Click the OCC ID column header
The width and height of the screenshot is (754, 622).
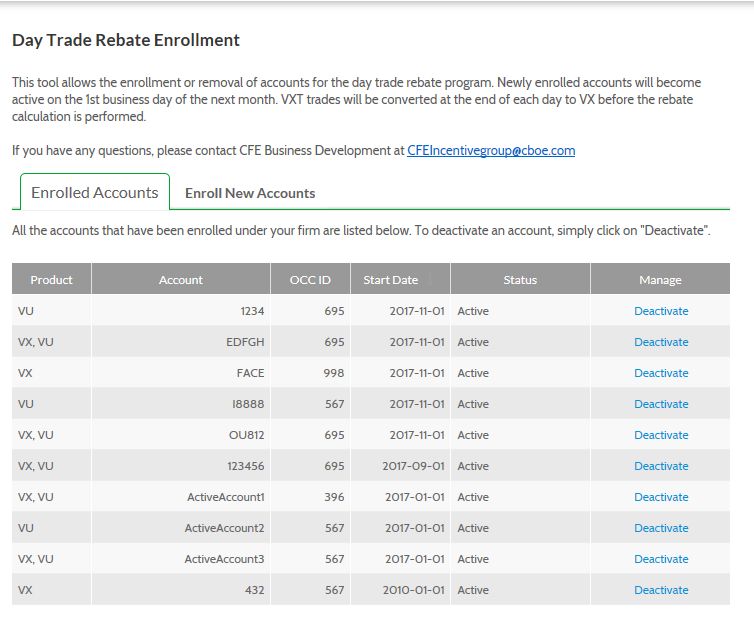310,279
